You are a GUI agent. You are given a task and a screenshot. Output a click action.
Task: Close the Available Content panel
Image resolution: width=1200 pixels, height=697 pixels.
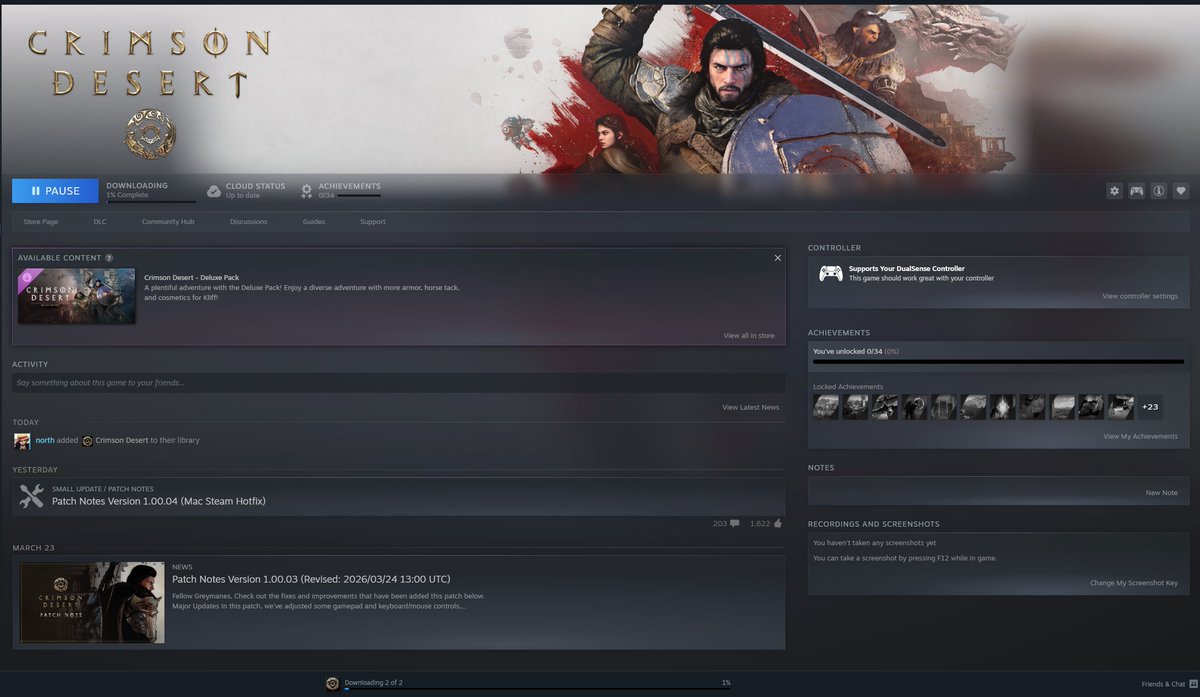point(778,258)
